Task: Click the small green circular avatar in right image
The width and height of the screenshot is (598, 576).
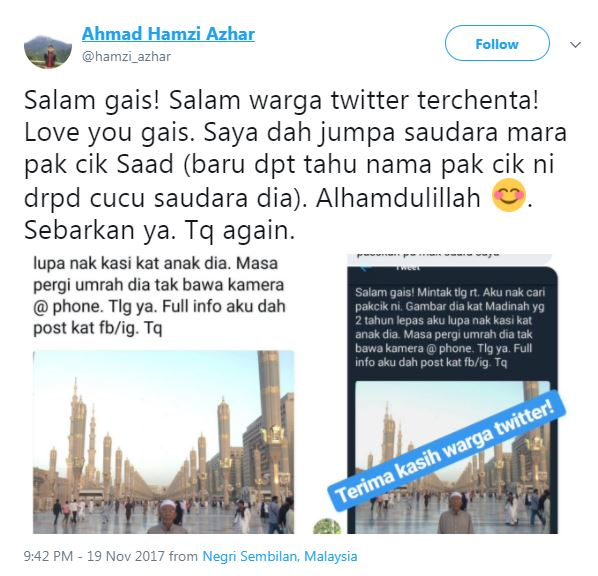Action: 327,526
